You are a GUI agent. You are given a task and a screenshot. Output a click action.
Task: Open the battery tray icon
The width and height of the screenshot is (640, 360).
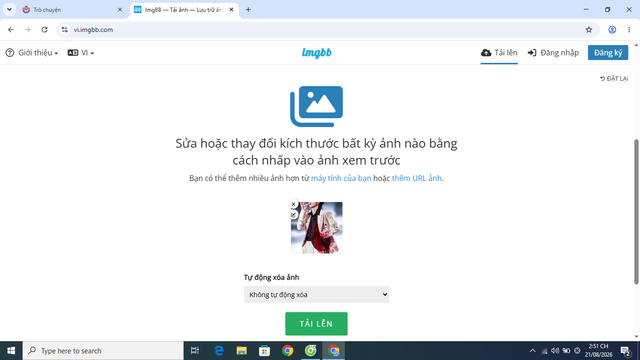[x=566, y=351]
